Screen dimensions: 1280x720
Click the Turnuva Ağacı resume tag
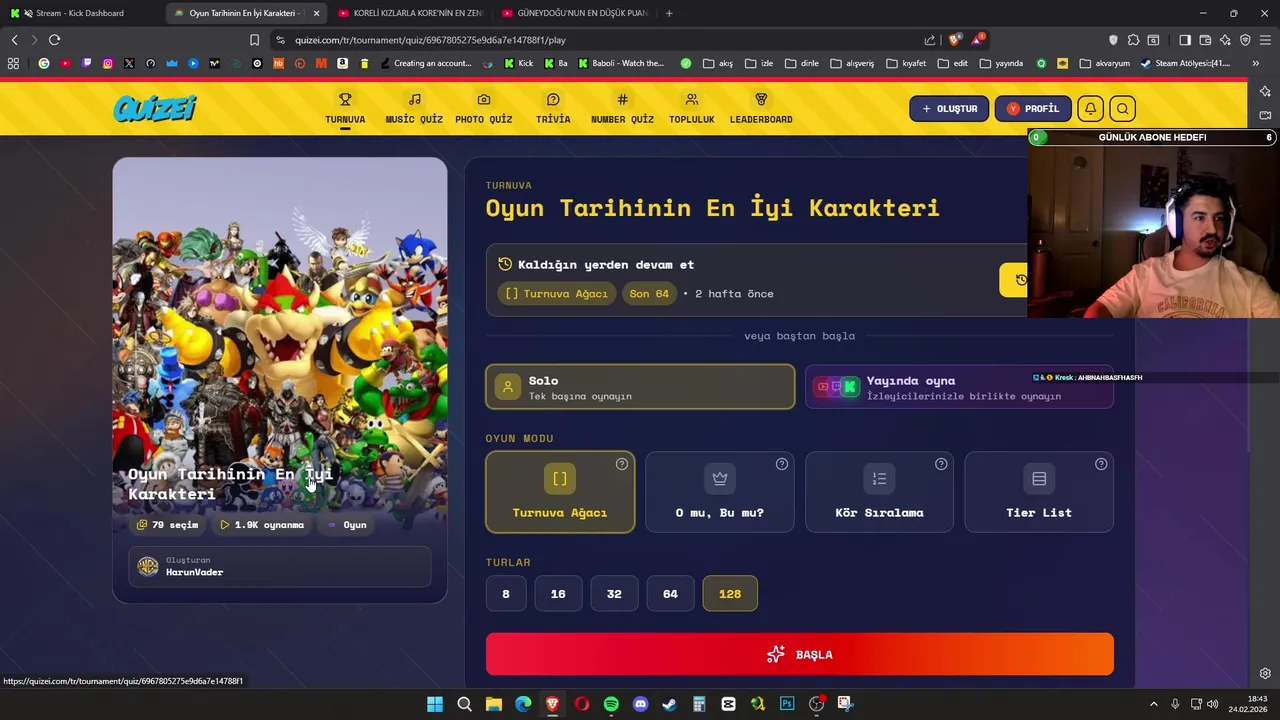(556, 294)
